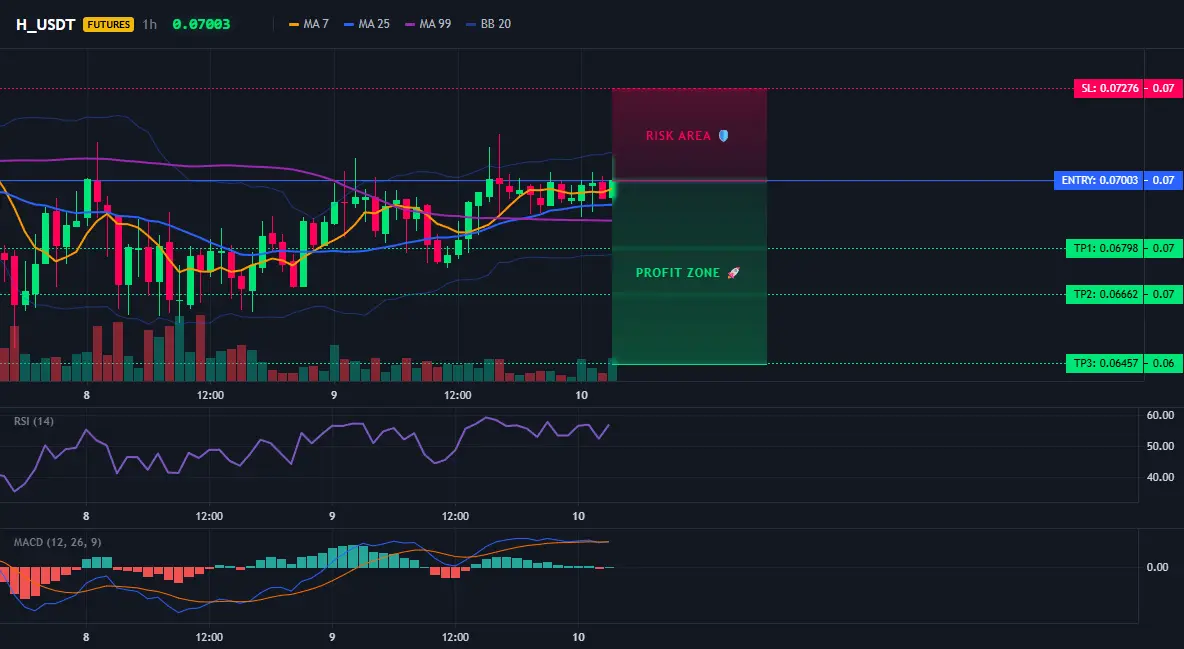1184x649 pixels.
Task: Click the 40.00 value on RSI scale
Action: (1160, 477)
